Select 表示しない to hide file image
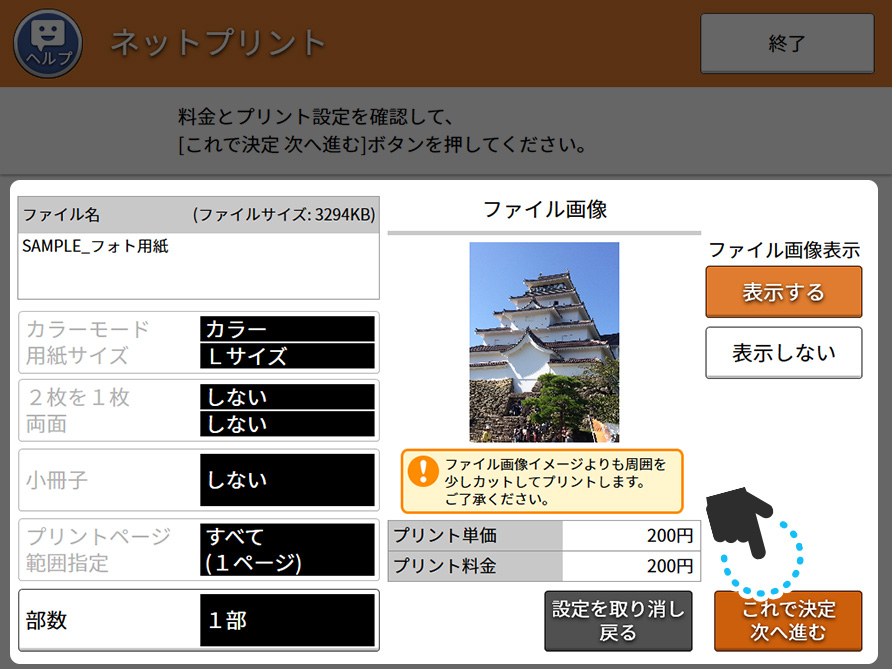Screen dimensions: 892x669 click(783, 353)
